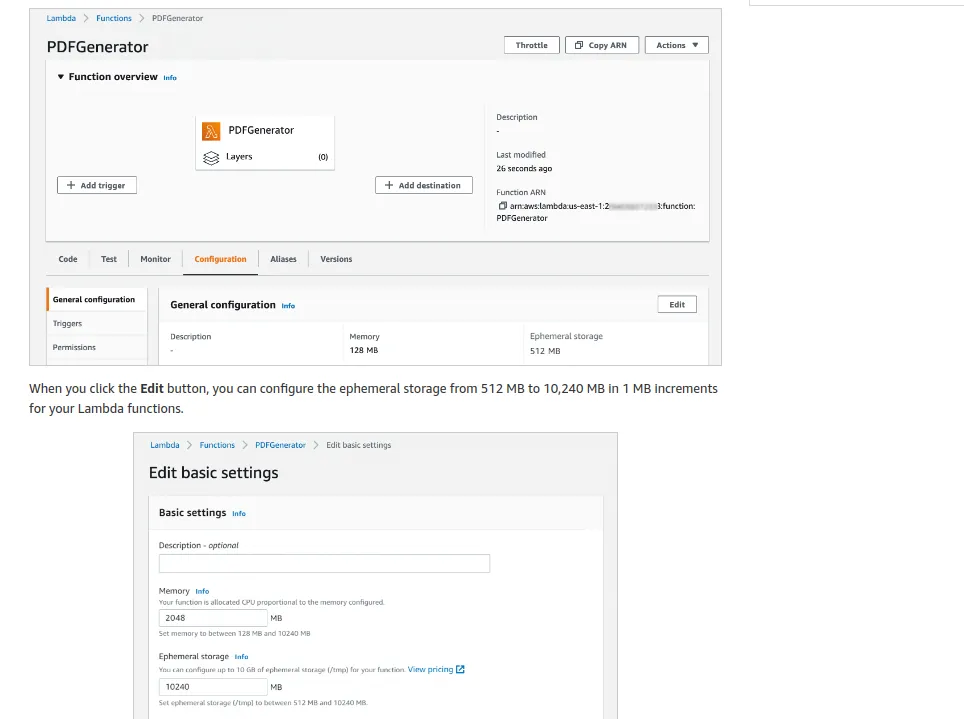Click Info link next to Function overview
This screenshot has height=719, width=964.
click(x=170, y=77)
